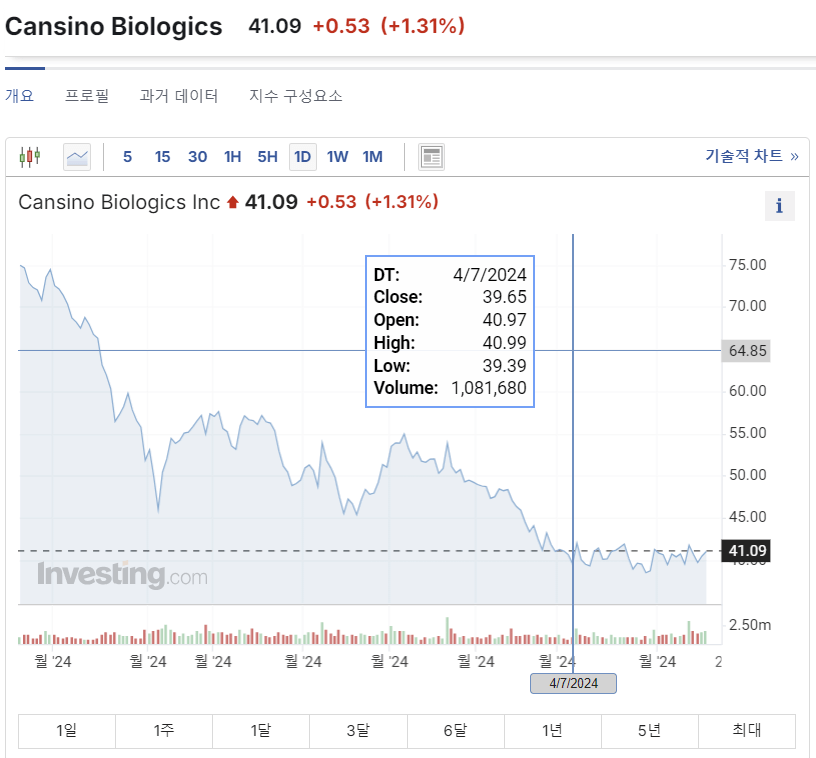816x758 pixels.
Task: Switch to the 1W weekly interval
Action: tap(338, 156)
